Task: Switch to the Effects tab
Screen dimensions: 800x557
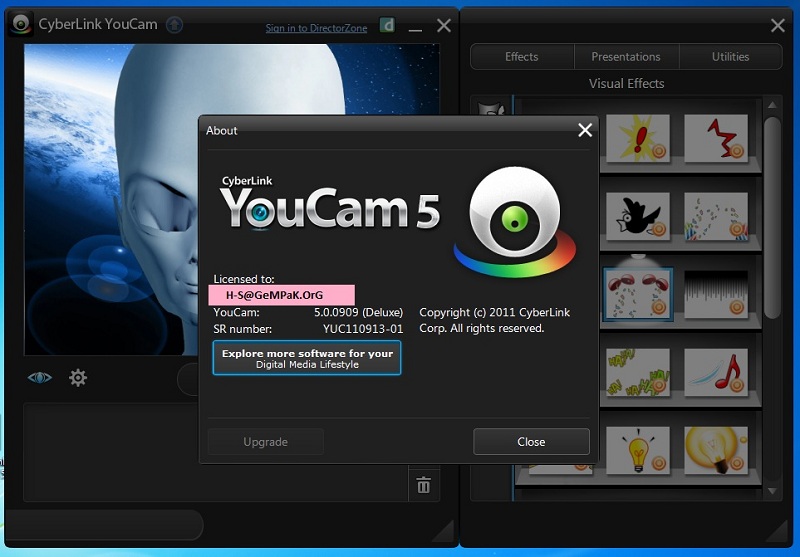Action: [522, 57]
